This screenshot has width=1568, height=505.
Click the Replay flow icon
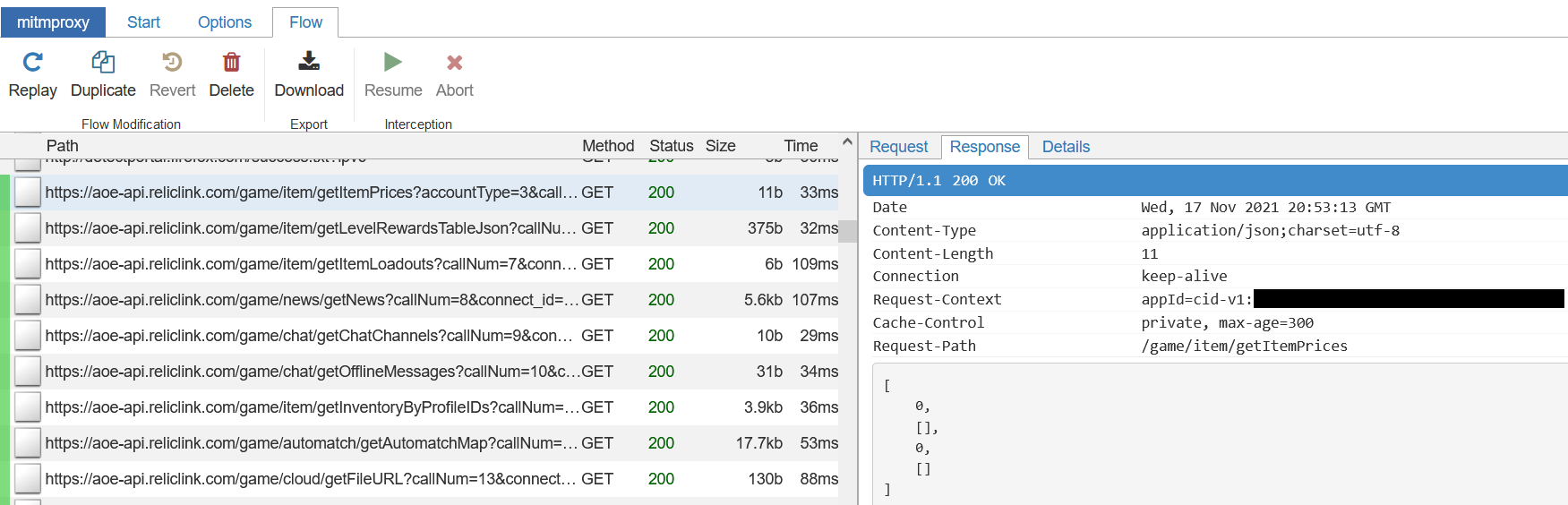[32, 62]
